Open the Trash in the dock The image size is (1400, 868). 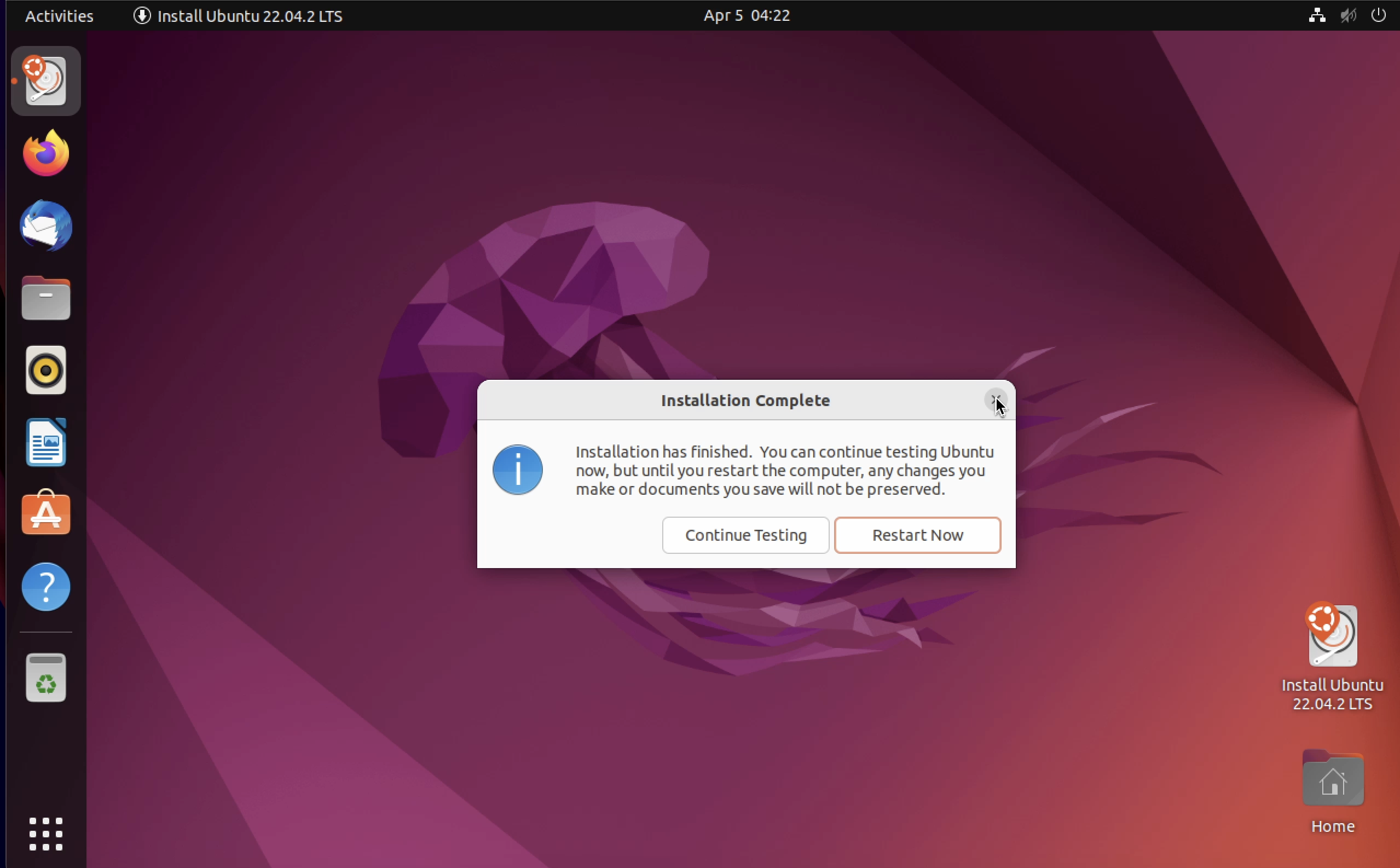(45, 678)
